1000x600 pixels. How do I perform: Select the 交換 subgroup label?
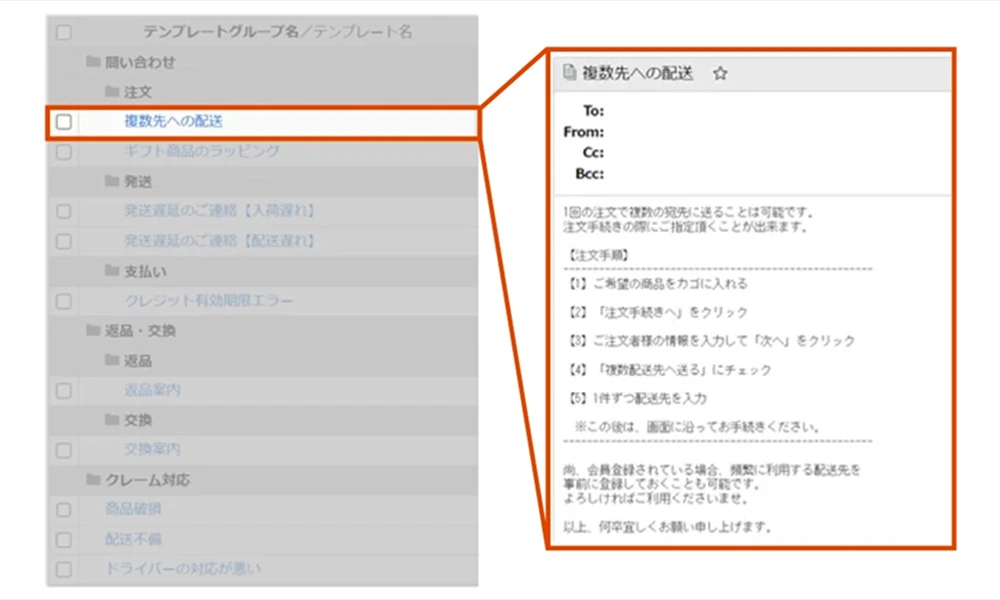coord(138,420)
